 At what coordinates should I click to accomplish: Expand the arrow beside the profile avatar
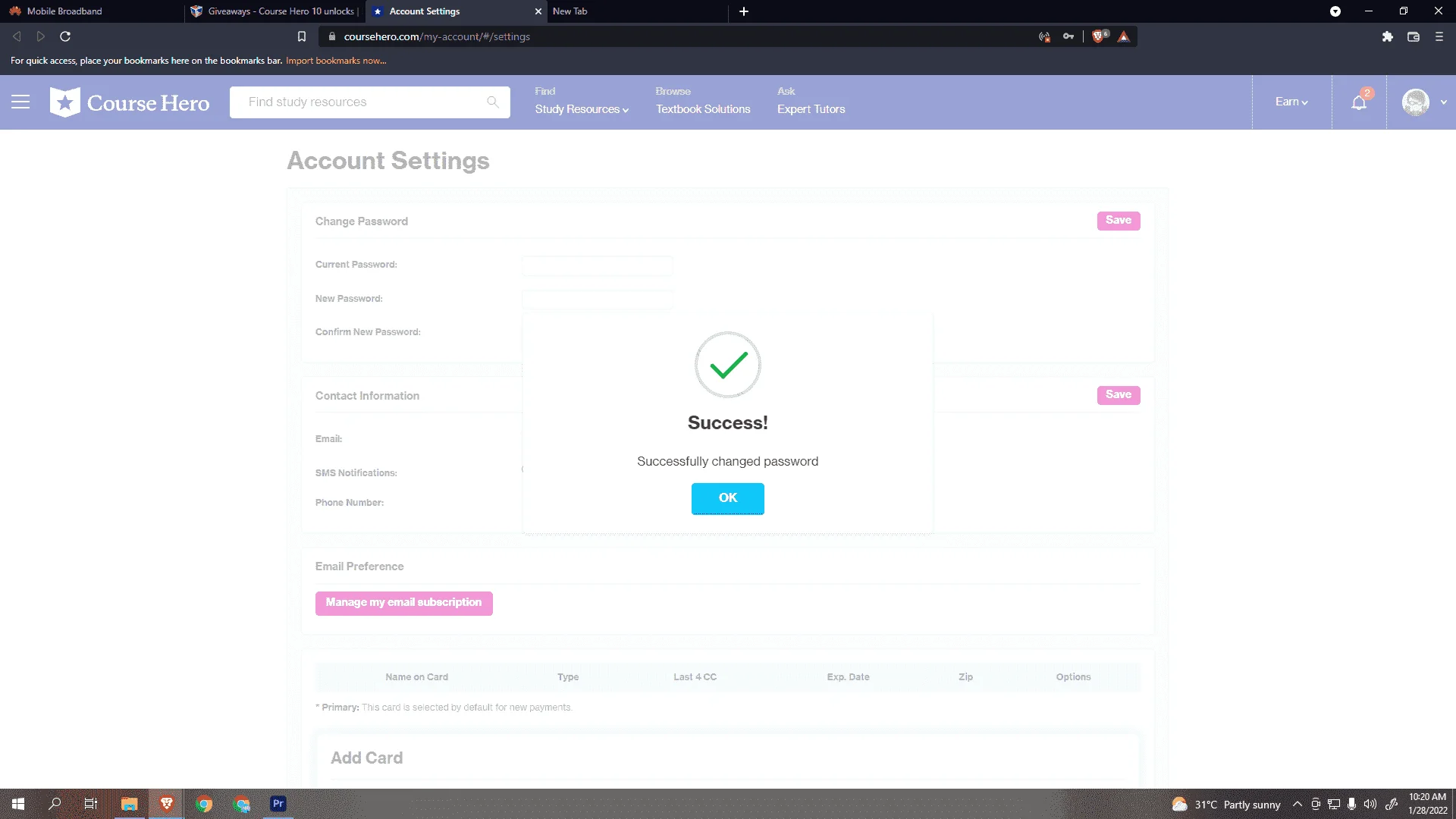(x=1443, y=102)
